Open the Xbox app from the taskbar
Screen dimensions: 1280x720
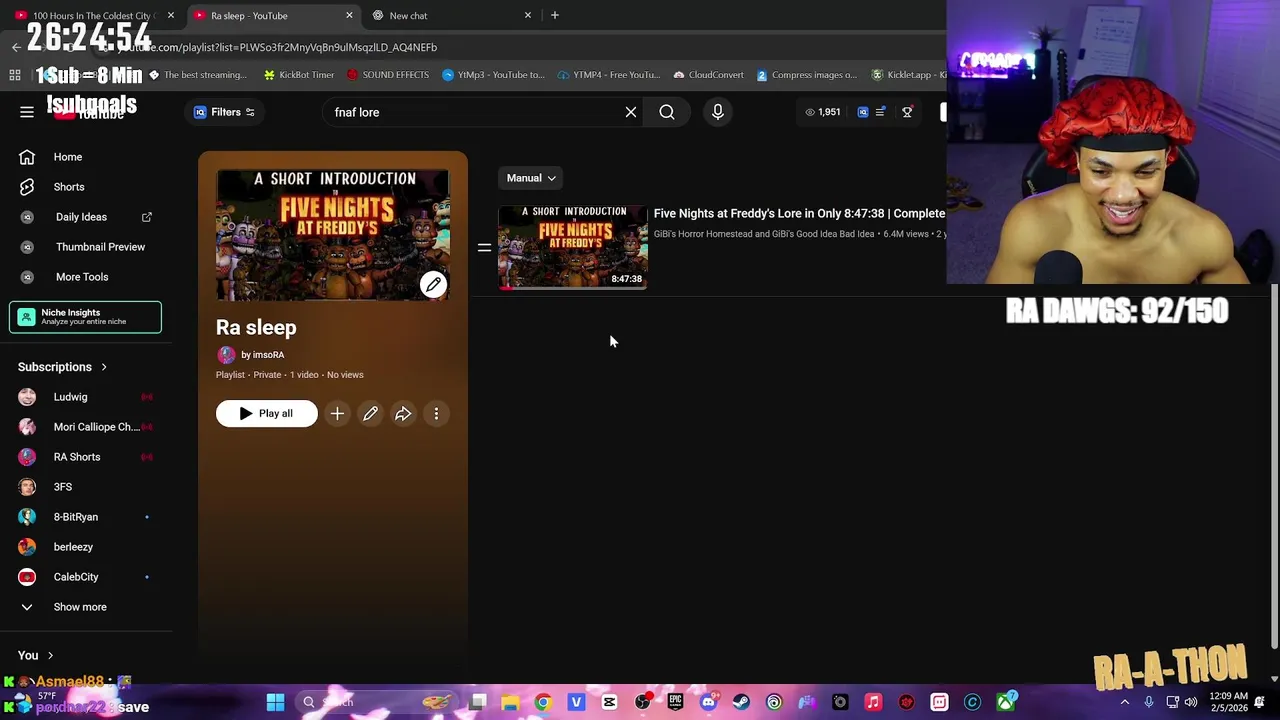(1006, 702)
